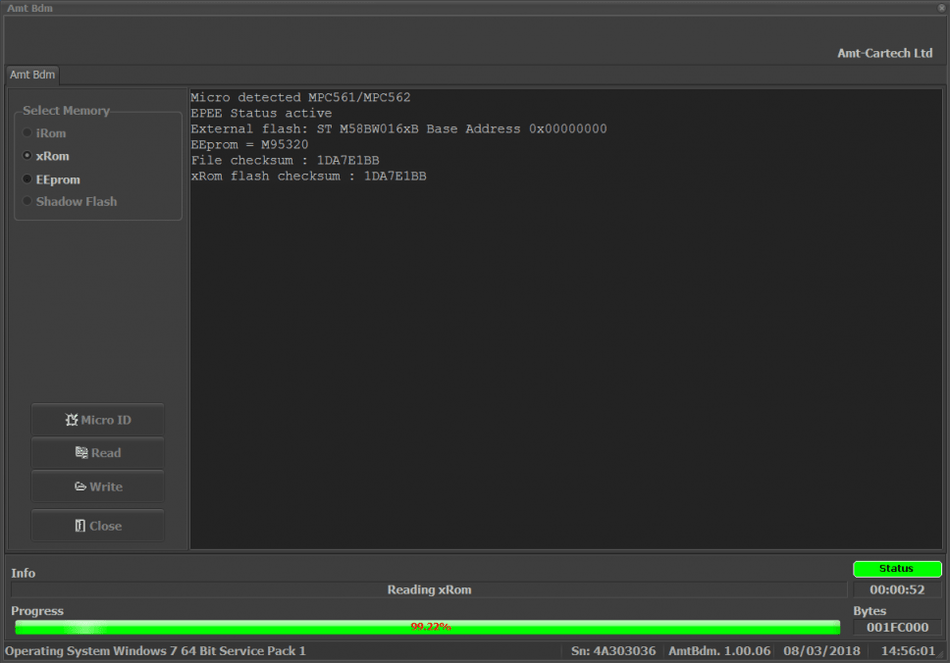Click the Reading xRom info bar
This screenshot has height=663, width=950.
429,589
